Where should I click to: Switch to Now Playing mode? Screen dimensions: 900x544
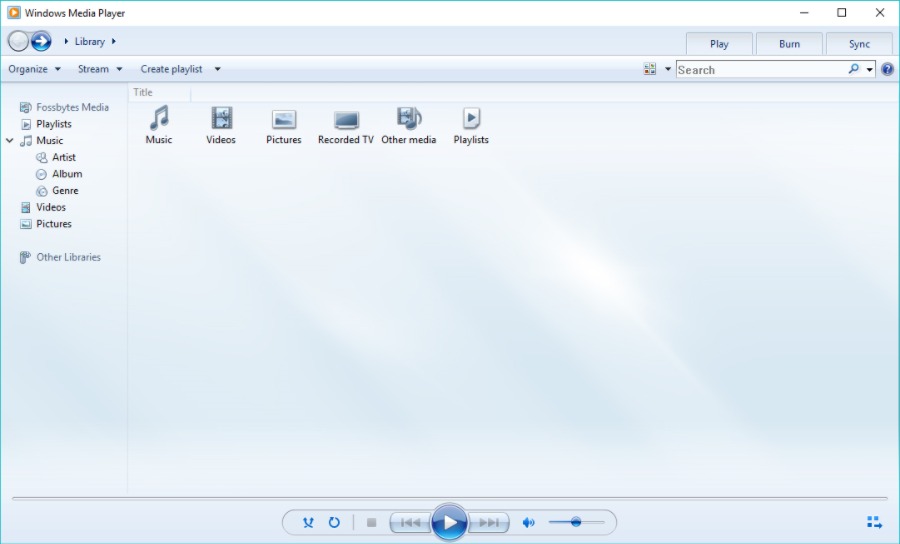(874, 522)
